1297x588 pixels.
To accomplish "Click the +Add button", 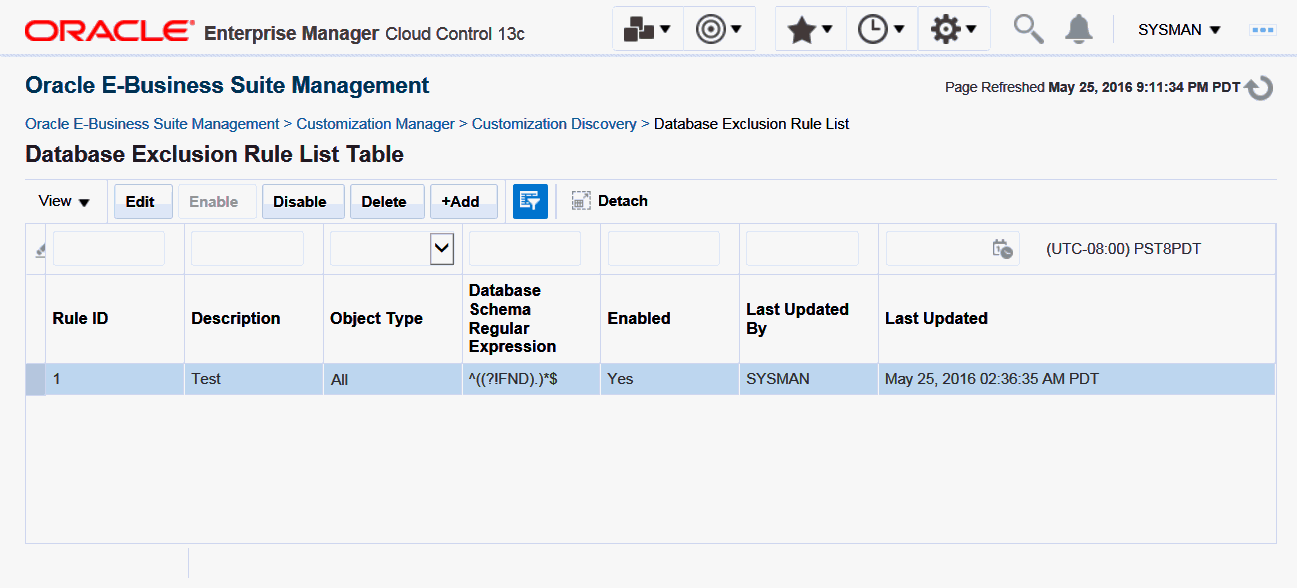I will click(463, 201).
